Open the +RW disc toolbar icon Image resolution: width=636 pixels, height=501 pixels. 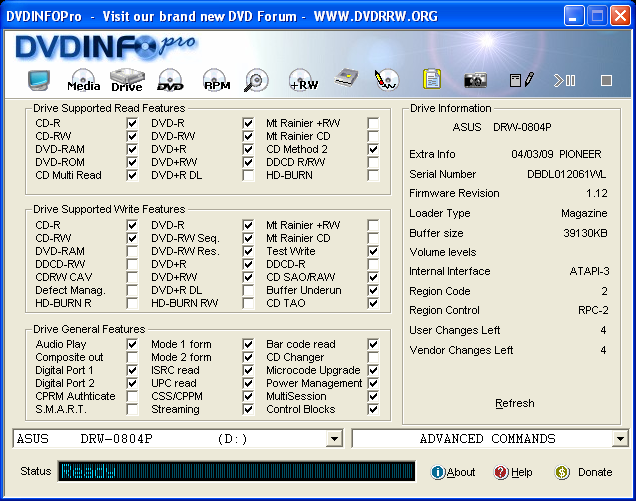[303, 80]
